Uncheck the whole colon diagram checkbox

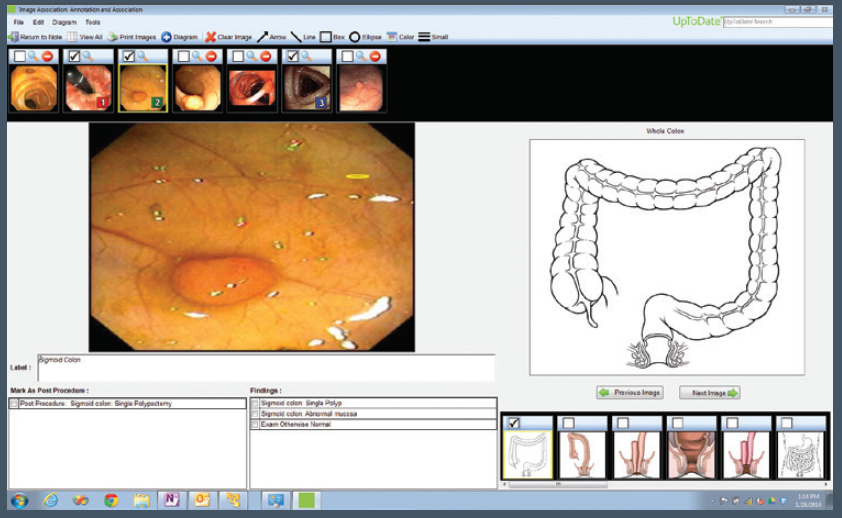(x=514, y=423)
